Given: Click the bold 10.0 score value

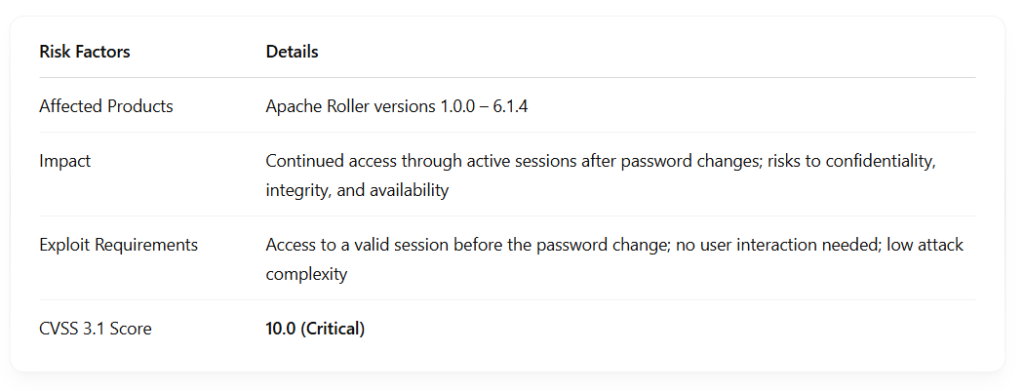Looking at the screenshot, I should pos(281,328).
